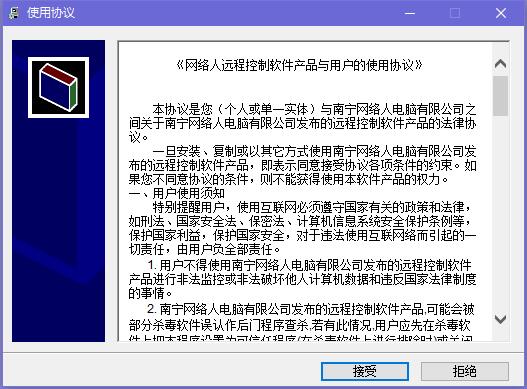The width and height of the screenshot is (527, 389).
Task: Click the scrollbar up arrow
Action: click(x=500, y=64)
